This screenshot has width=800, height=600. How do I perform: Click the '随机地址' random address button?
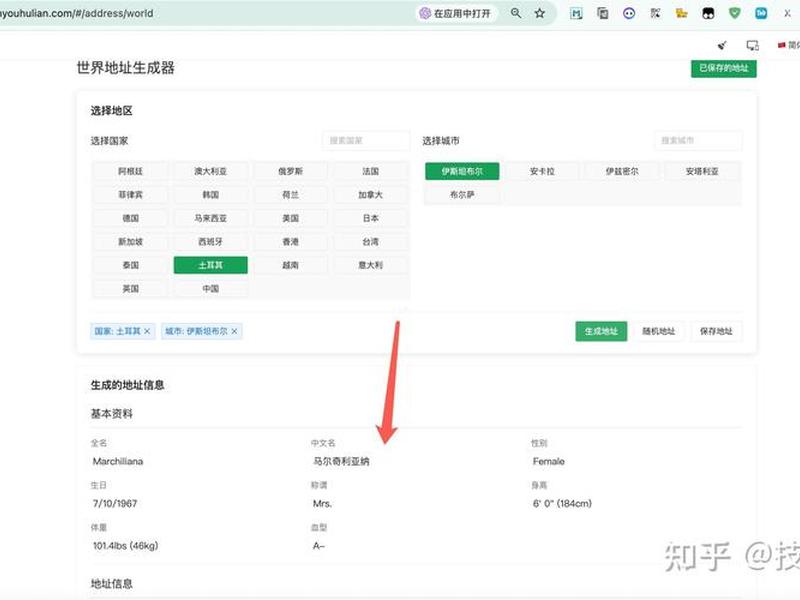coord(659,332)
